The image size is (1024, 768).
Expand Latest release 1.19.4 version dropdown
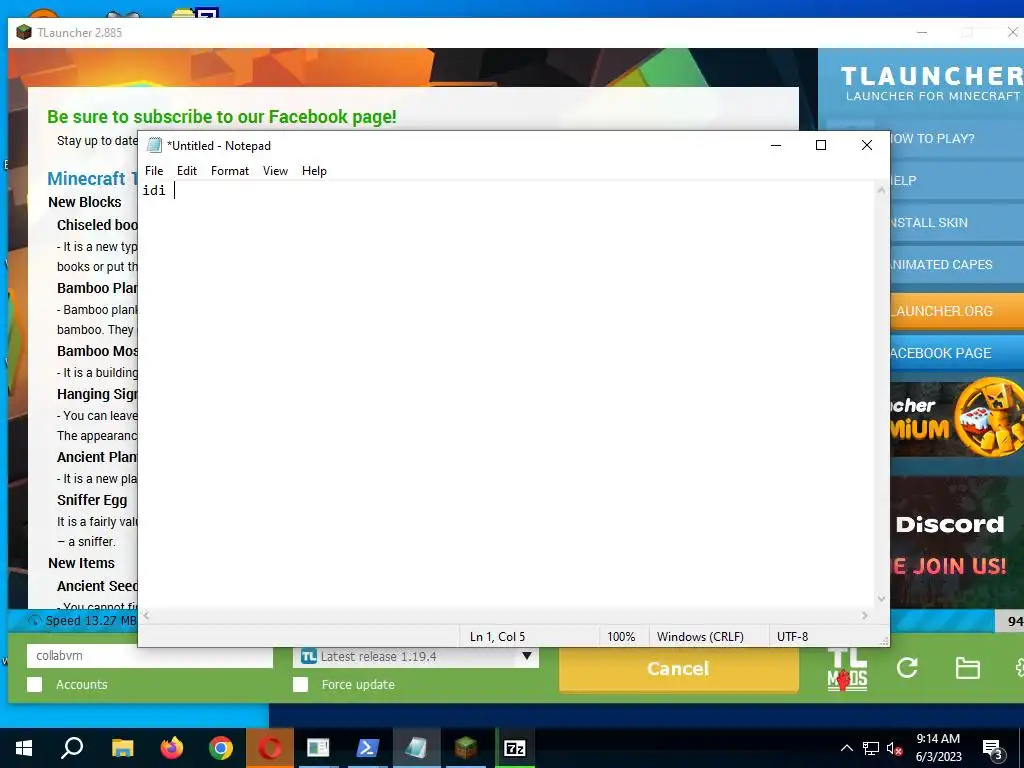[526, 656]
